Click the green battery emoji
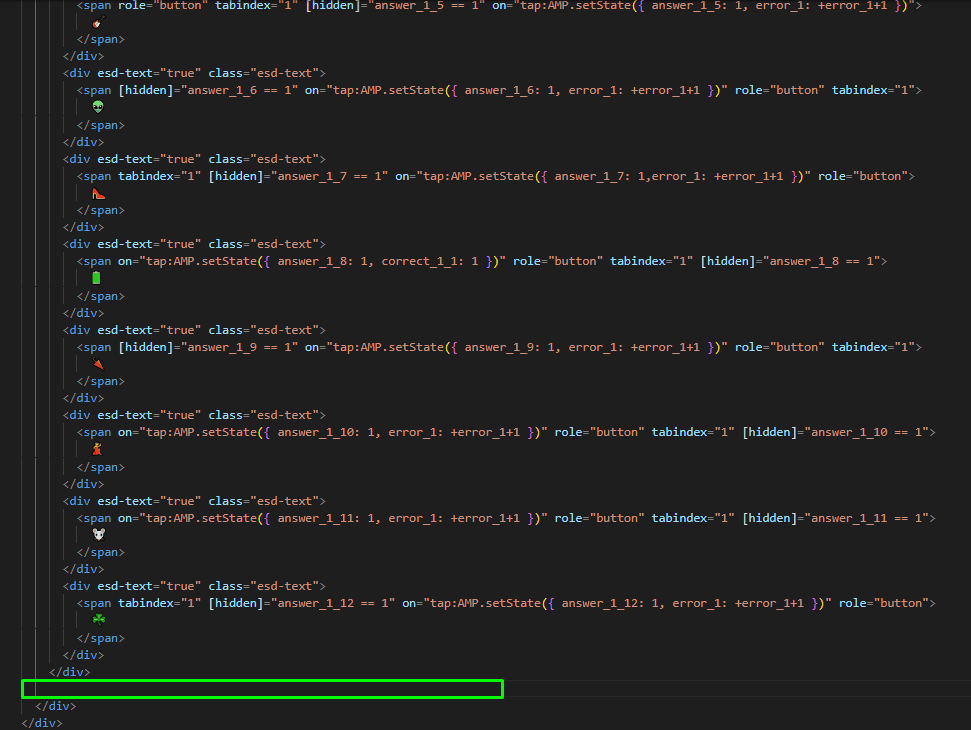This screenshot has height=730, width=971. (96, 277)
